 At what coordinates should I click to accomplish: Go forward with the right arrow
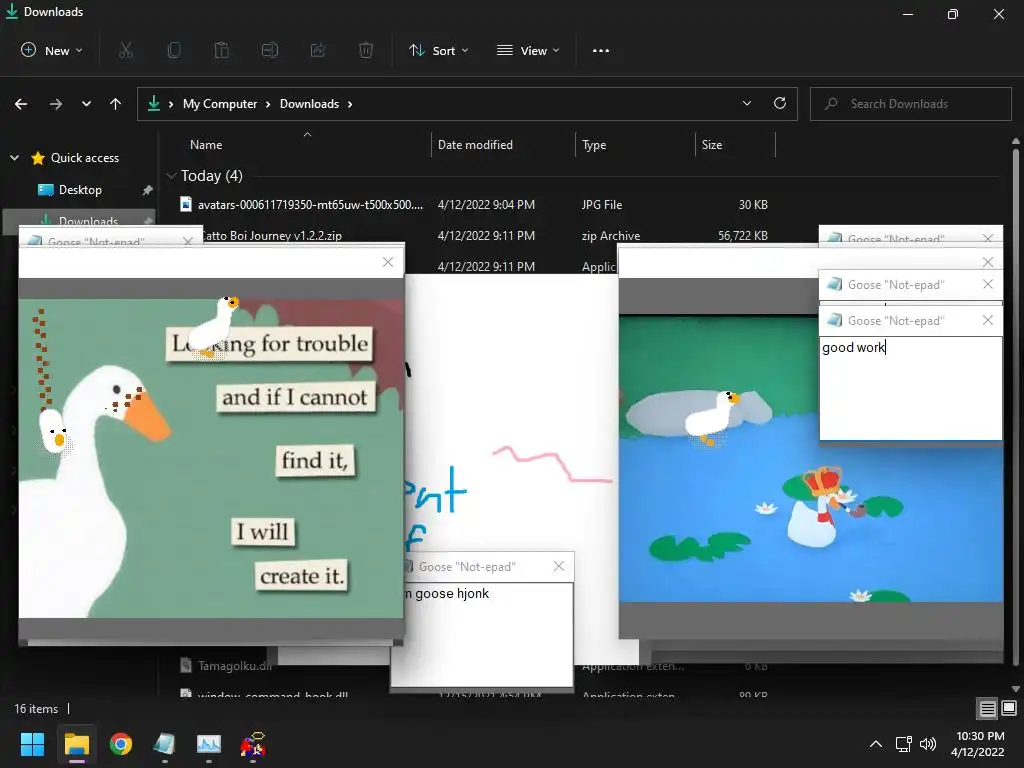tap(56, 104)
